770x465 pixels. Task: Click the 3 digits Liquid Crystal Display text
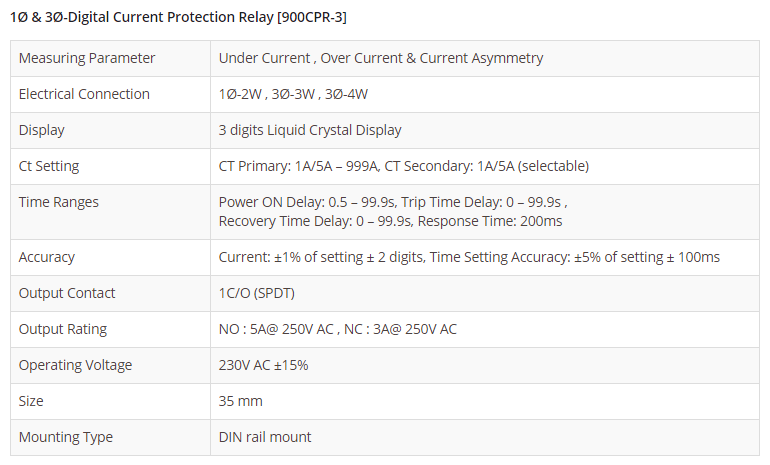tap(310, 130)
